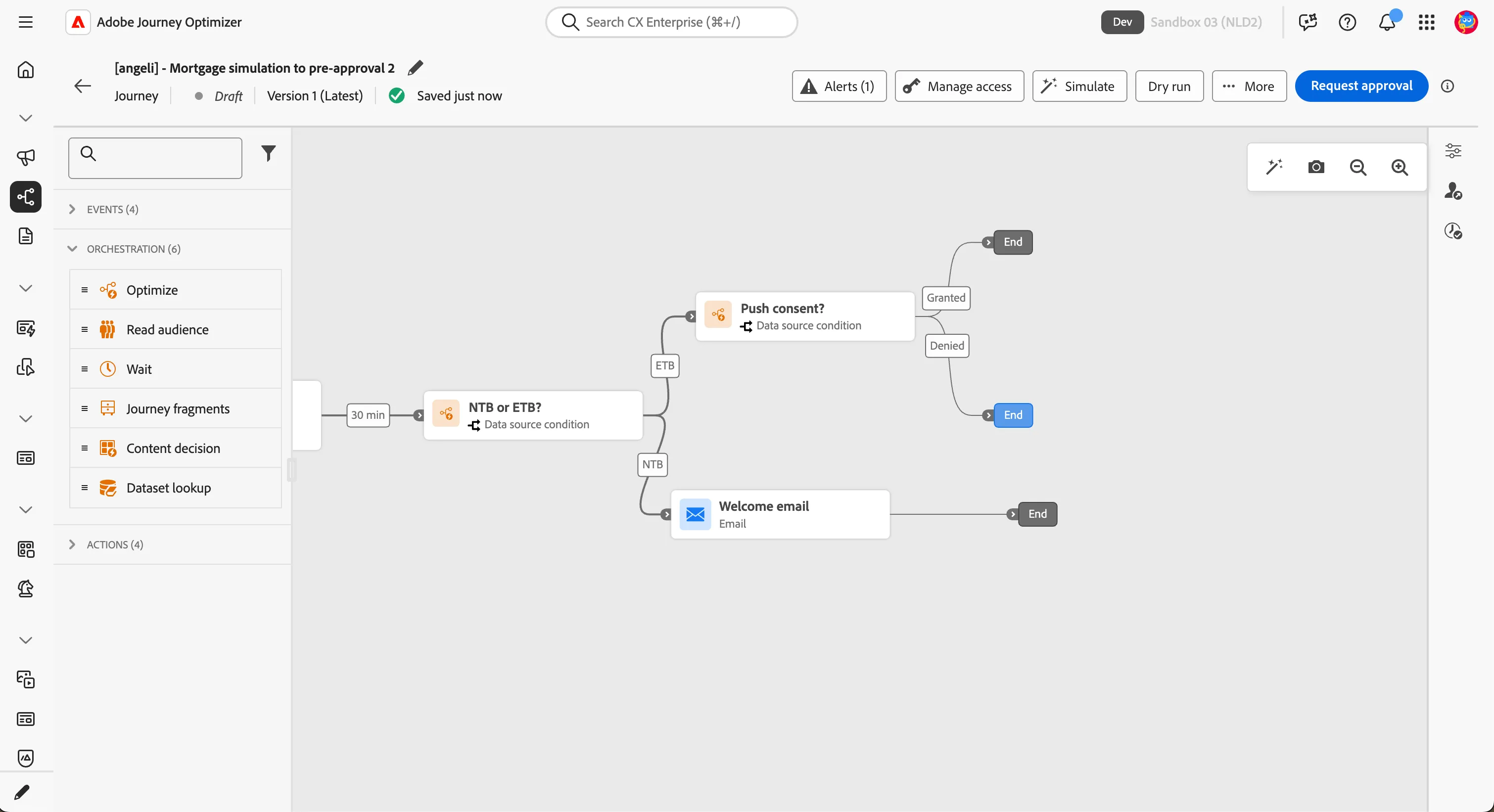Open the app switcher grid

(1426, 22)
